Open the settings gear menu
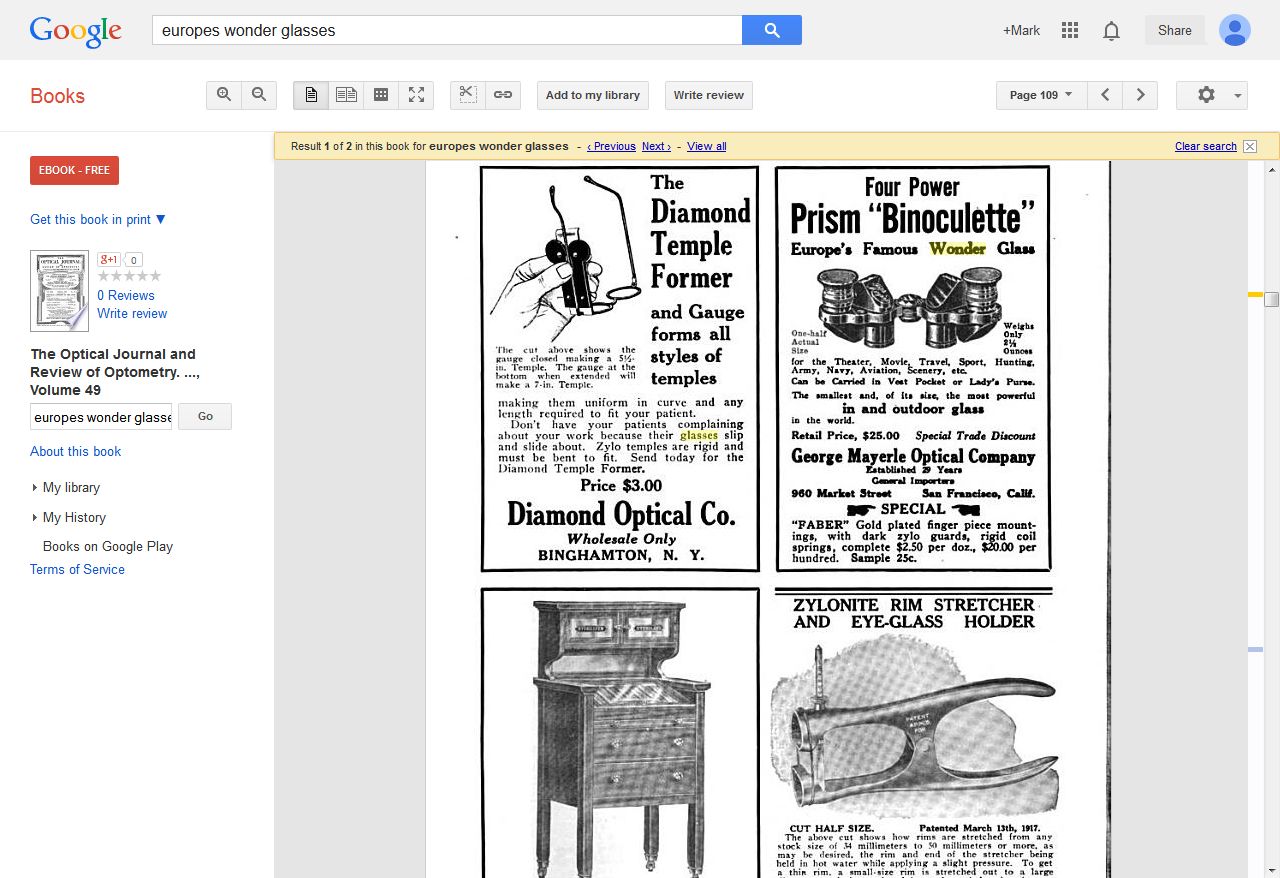The image size is (1280, 878). (x=1212, y=95)
